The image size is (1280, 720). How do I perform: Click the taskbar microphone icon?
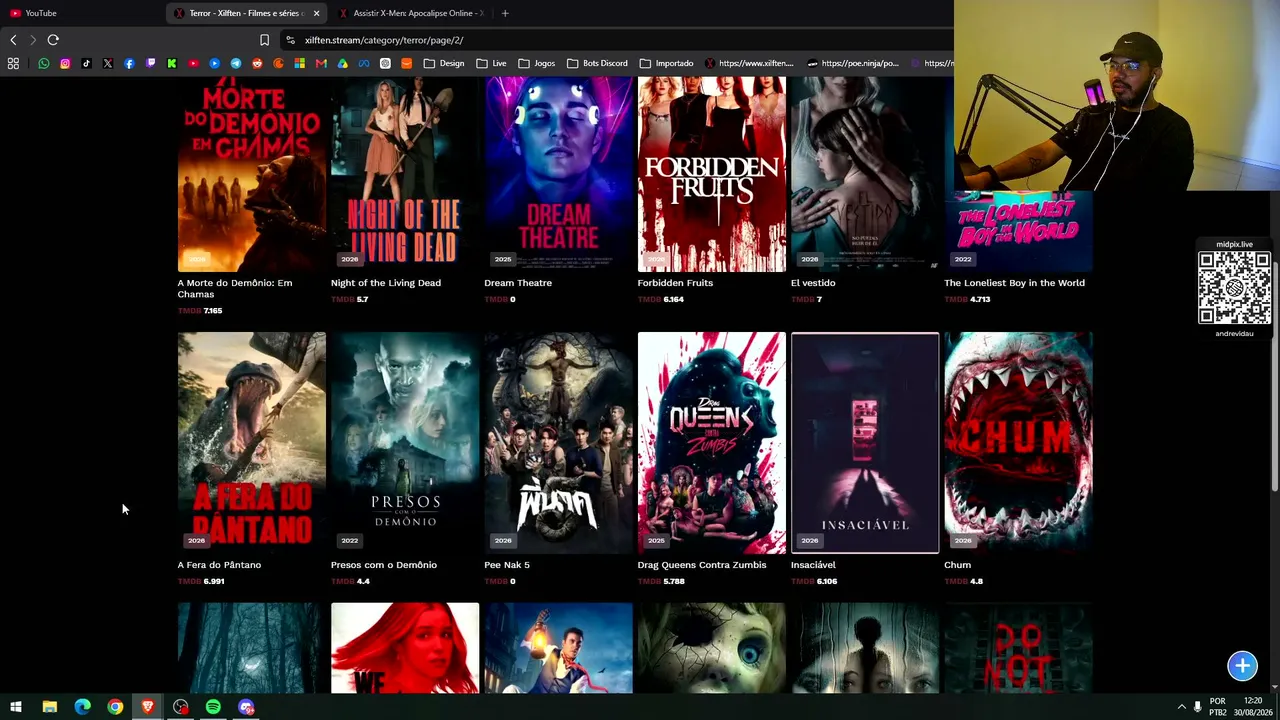[x=1197, y=707]
